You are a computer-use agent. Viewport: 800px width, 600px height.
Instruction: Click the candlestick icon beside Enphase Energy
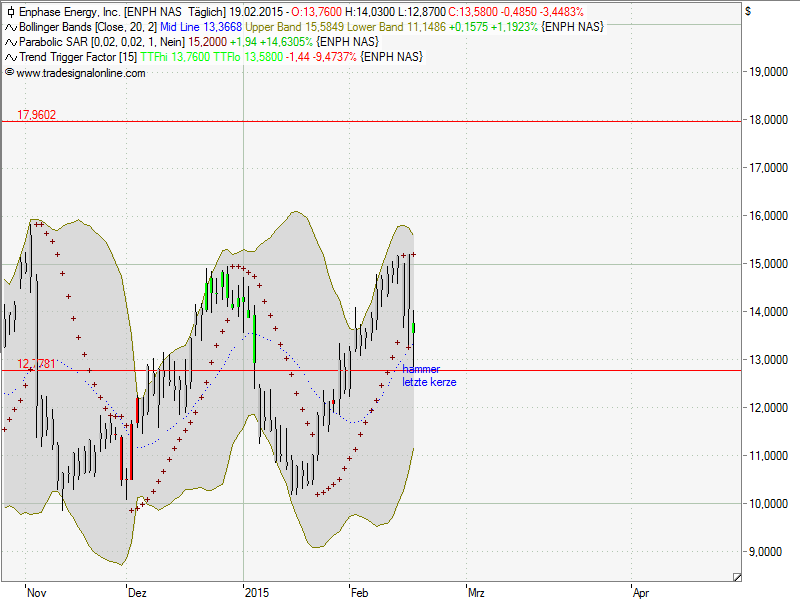10,12
